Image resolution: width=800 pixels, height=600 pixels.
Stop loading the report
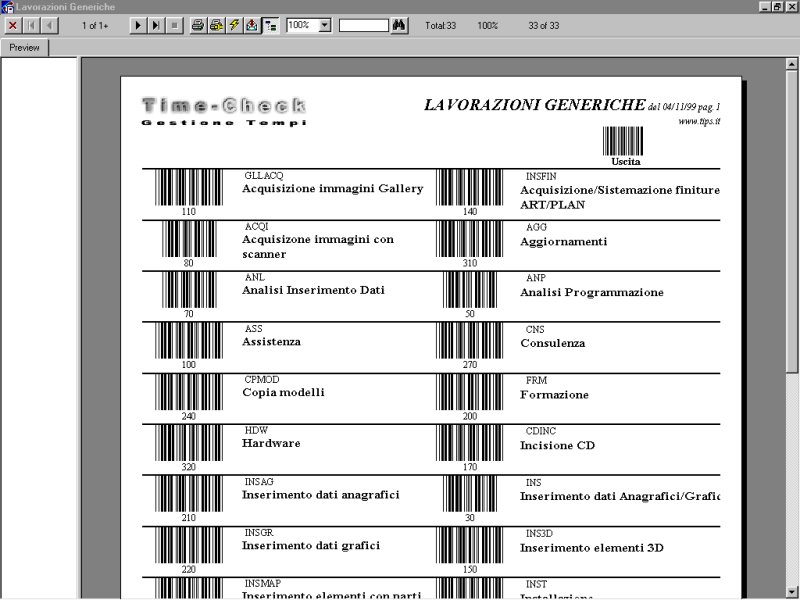click(174, 26)
